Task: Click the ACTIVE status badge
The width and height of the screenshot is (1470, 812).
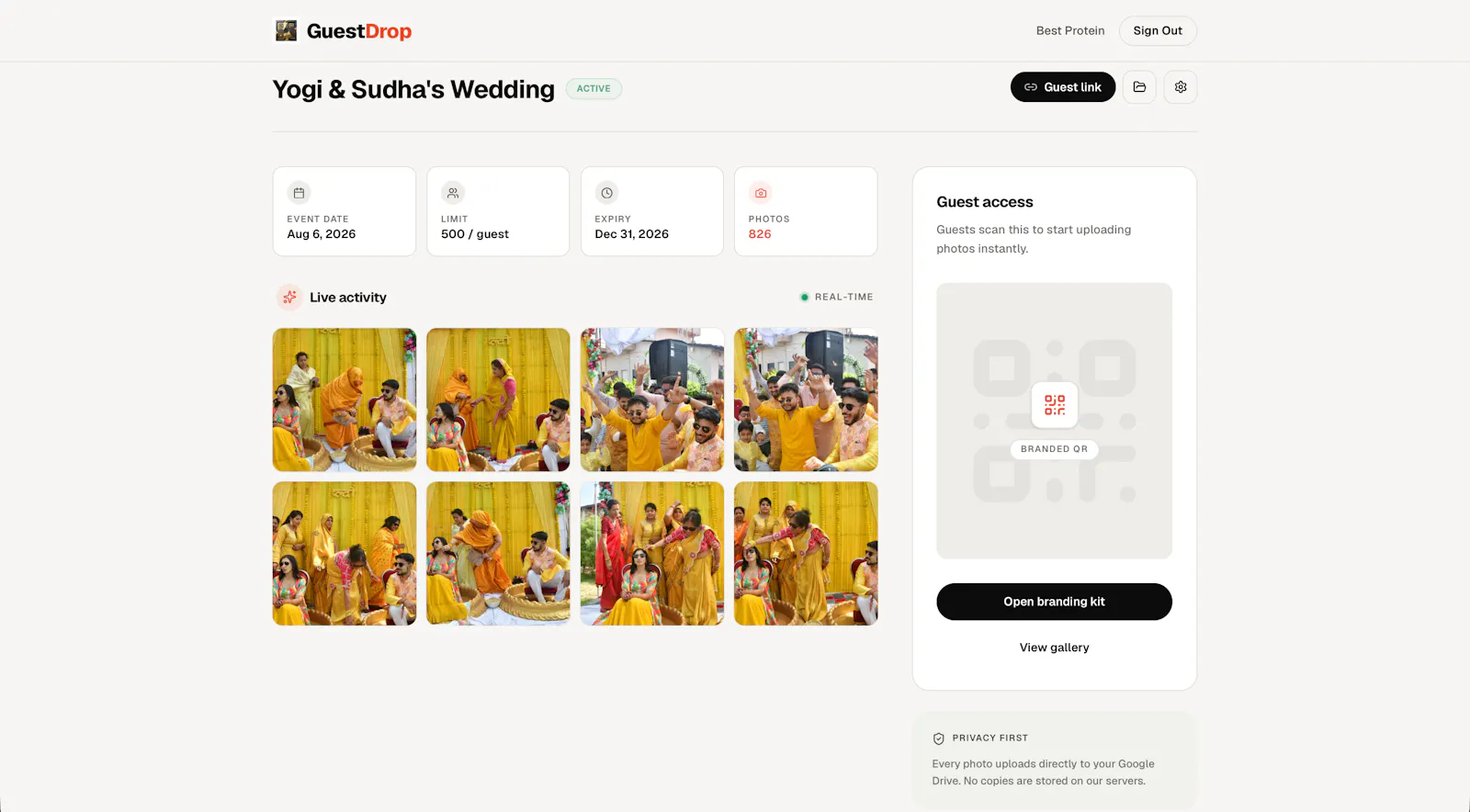Action: [594, 89]
